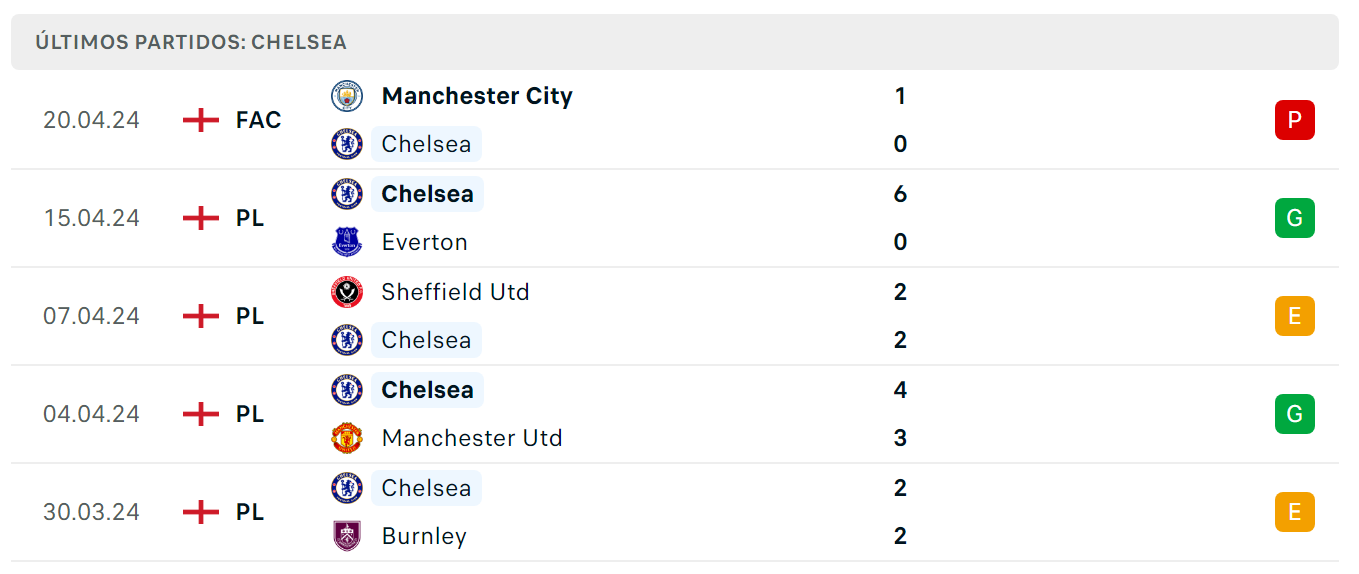Click the Manchester Utd club crest

(347, 438)
